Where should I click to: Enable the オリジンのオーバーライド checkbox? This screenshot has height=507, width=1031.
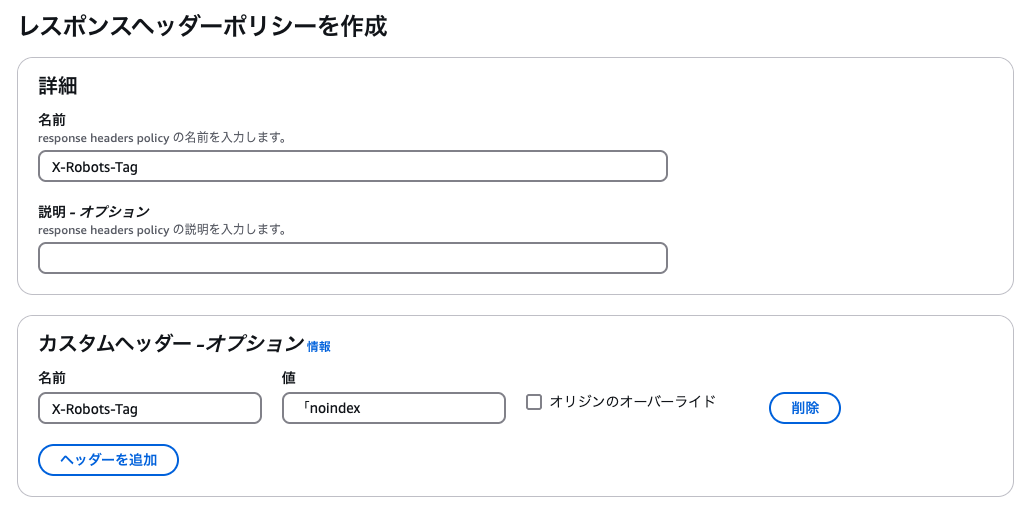[534, 402]
